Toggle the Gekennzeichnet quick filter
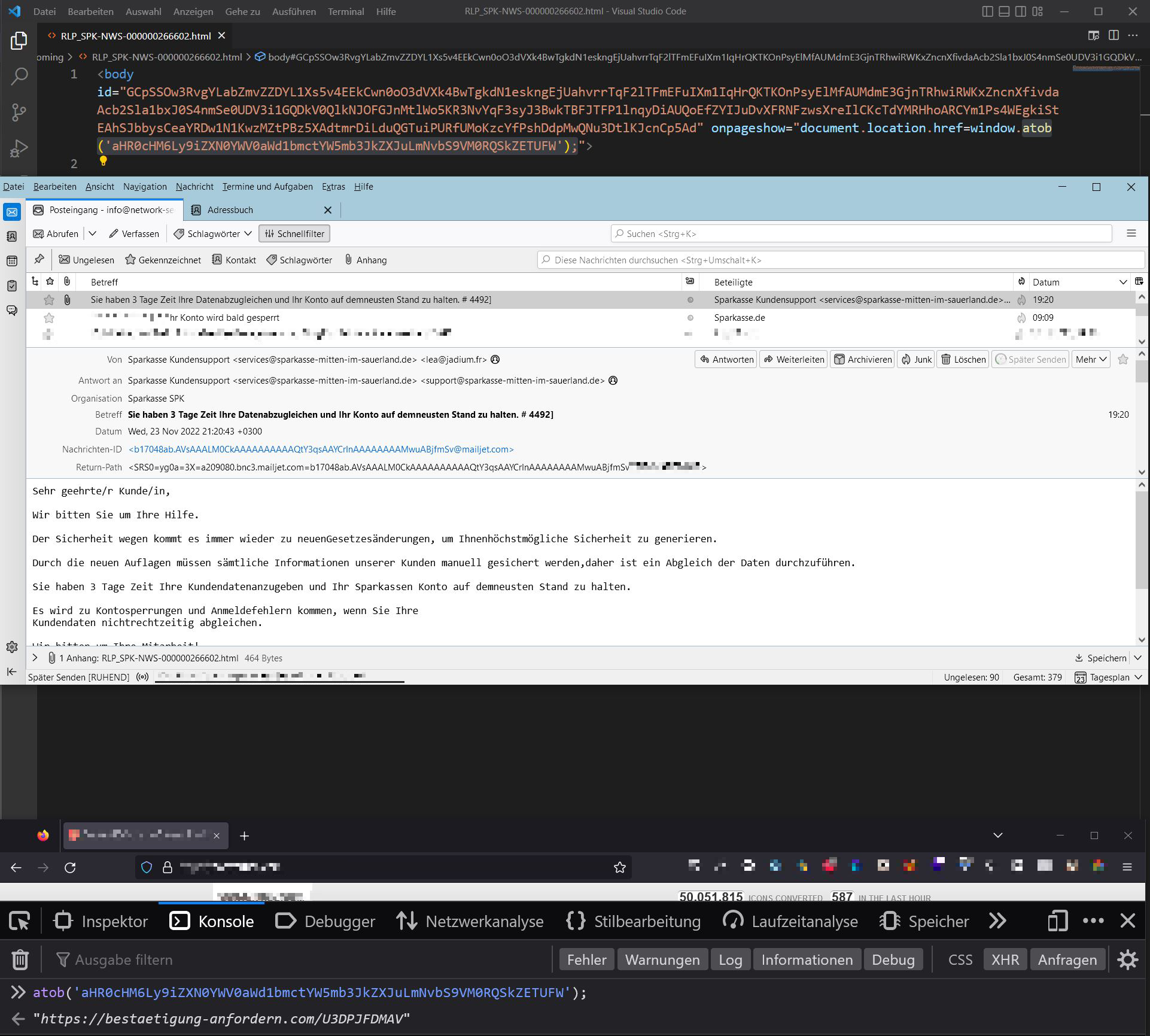 pyautogui.click(x=163, y=260)
